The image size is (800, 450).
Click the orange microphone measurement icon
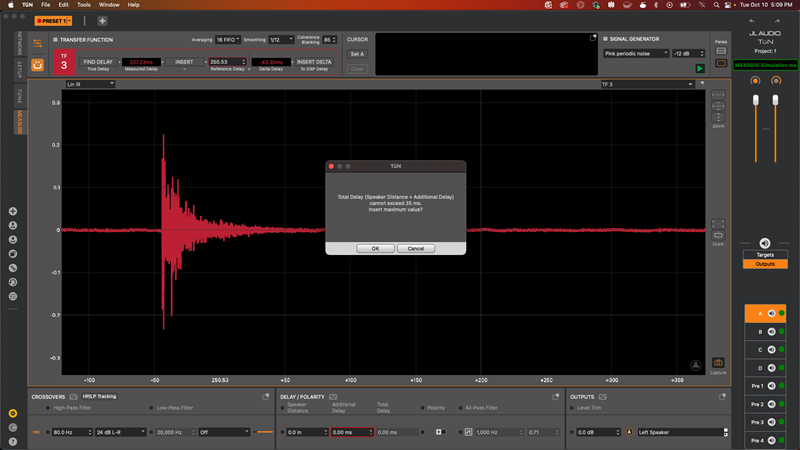click(x=37, y=65)
